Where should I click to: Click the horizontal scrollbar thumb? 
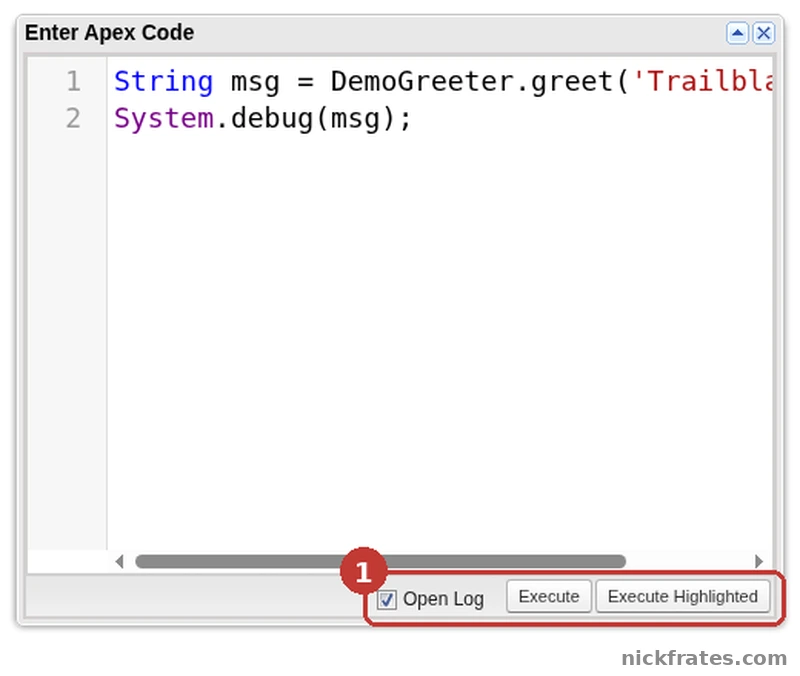(381, 561)
